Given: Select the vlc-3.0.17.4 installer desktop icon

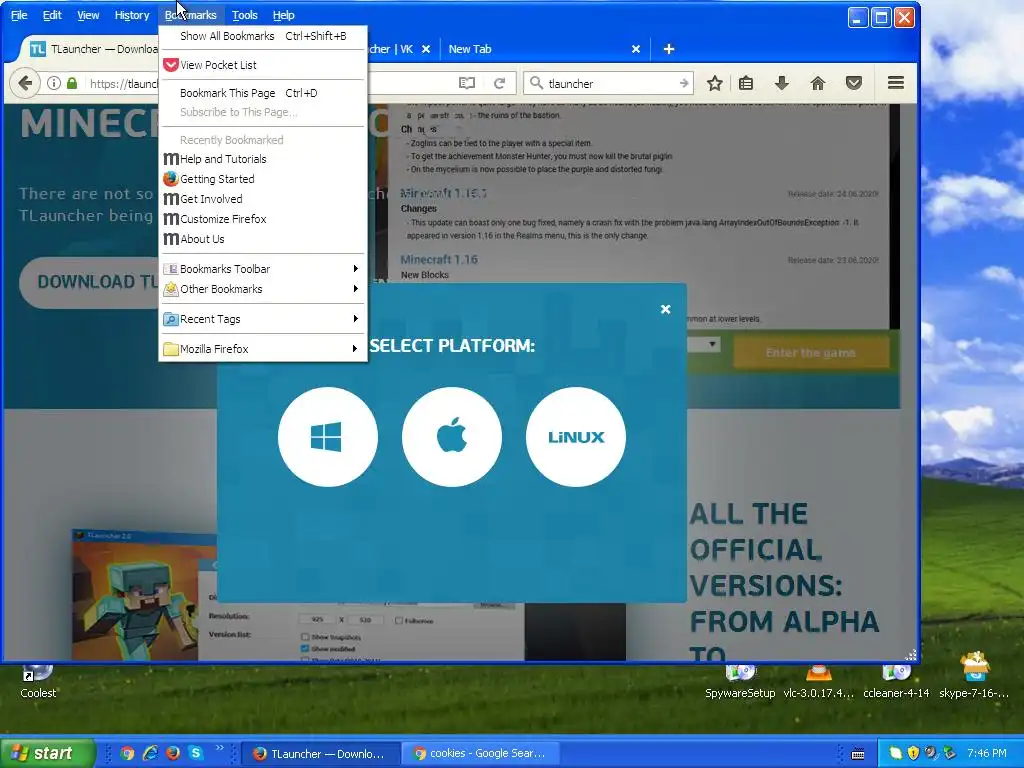Looking at the screenshot, I should 819,681.
